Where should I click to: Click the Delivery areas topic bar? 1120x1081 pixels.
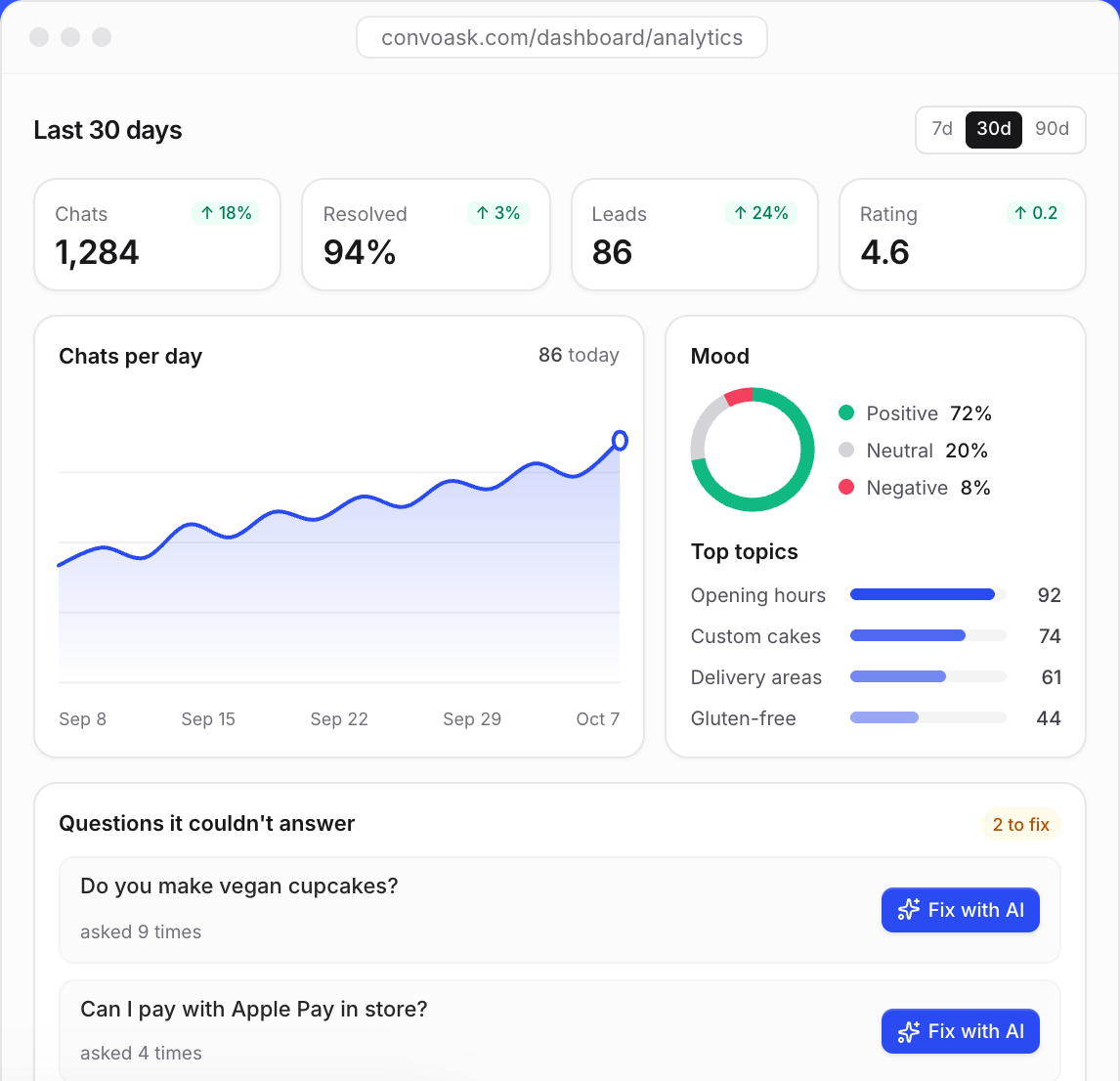coord(927,676)
